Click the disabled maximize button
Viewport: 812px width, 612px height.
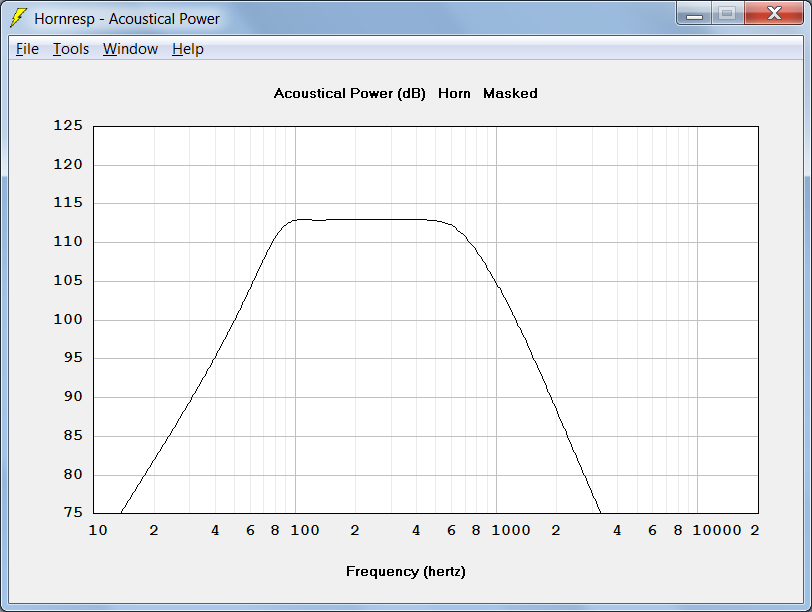[728, 13]
